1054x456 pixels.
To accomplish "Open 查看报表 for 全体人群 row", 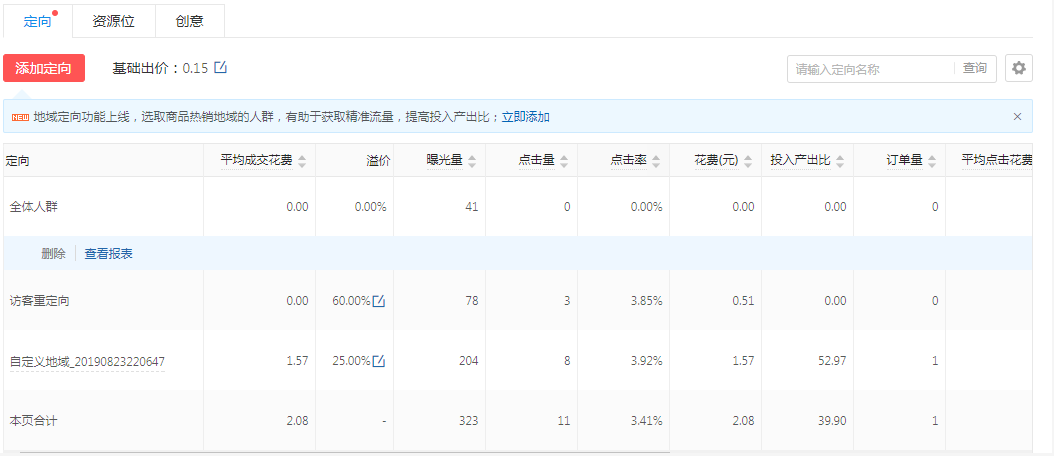I will pyautogui.click(x=108, y=254).
